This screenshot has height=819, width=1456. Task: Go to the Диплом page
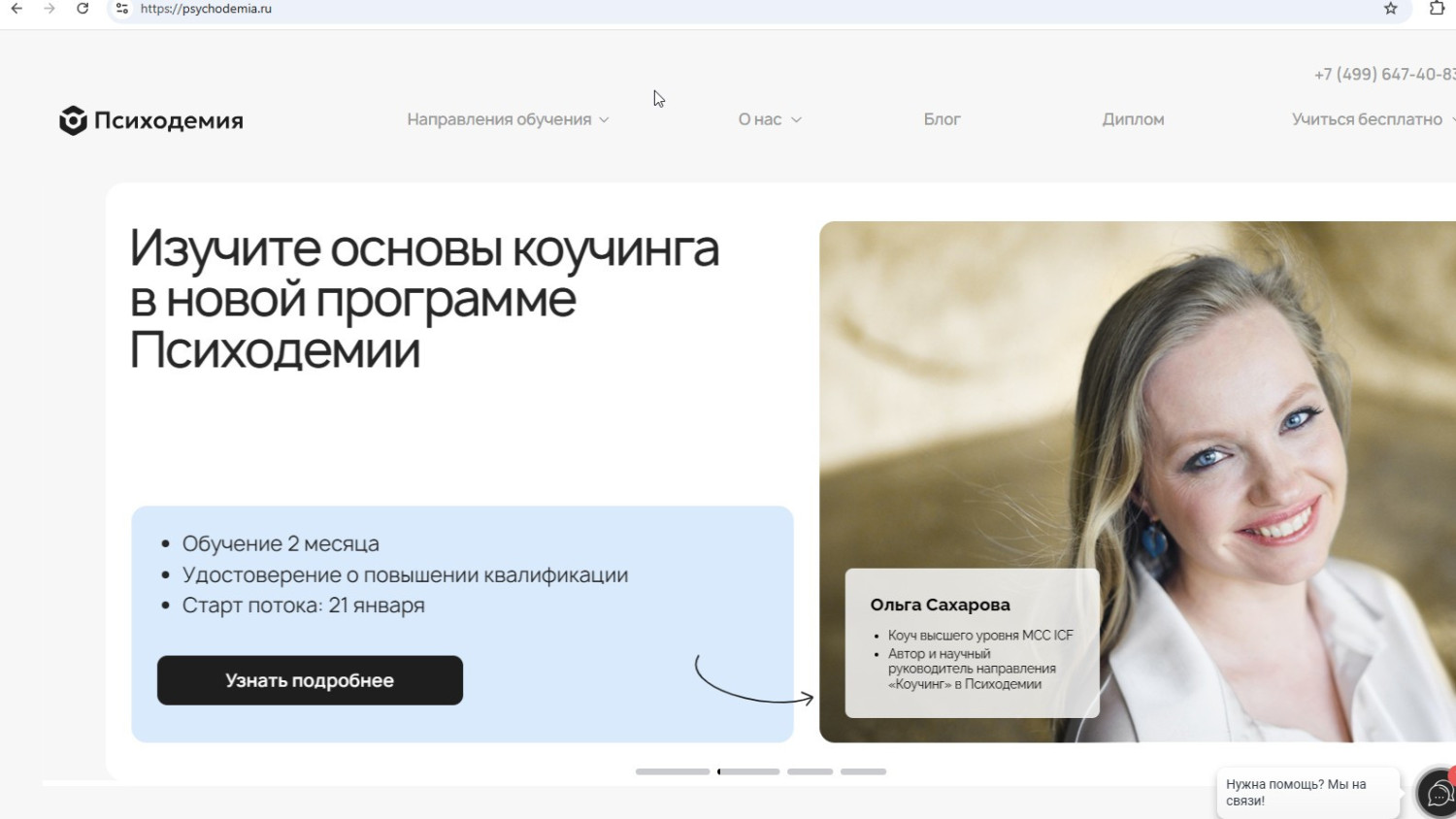[1133, 119]
